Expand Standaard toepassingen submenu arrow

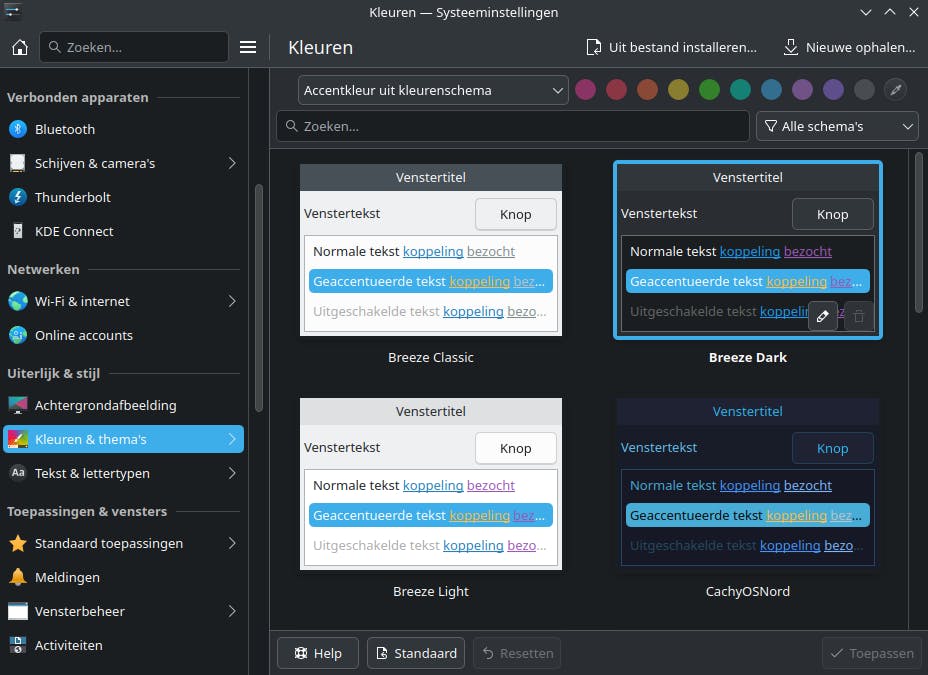coord(232,543)
